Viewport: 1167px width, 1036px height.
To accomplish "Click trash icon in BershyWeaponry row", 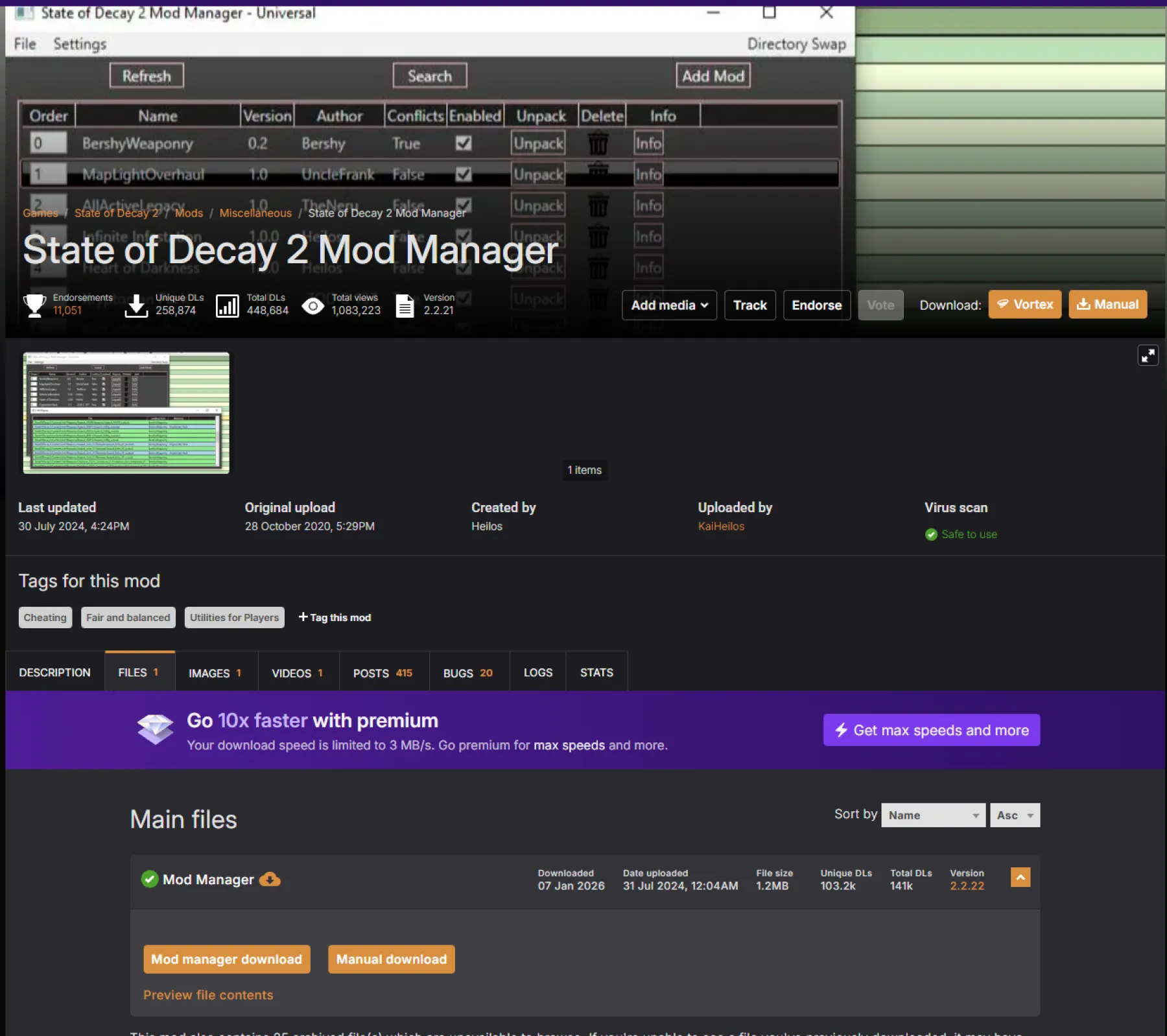I will click(x=598, y=143).
